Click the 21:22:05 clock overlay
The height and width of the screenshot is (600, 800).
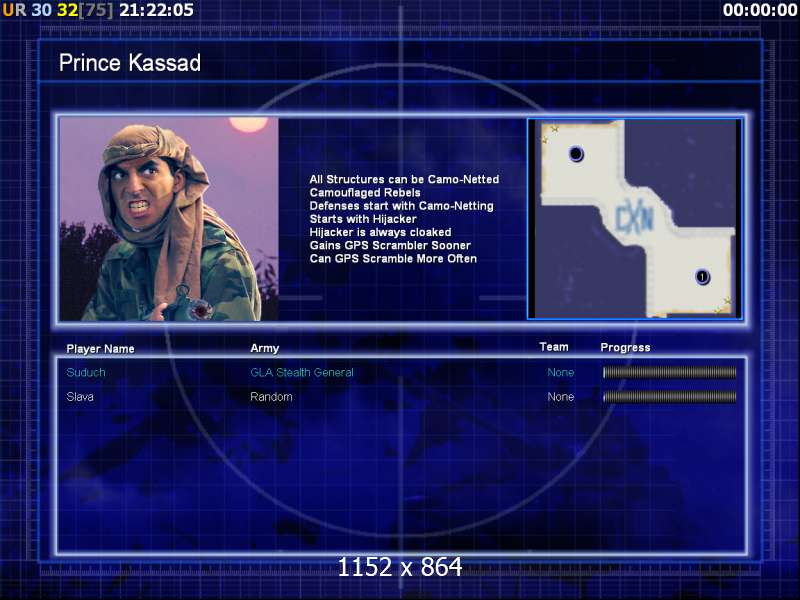[x=156, y=10]
